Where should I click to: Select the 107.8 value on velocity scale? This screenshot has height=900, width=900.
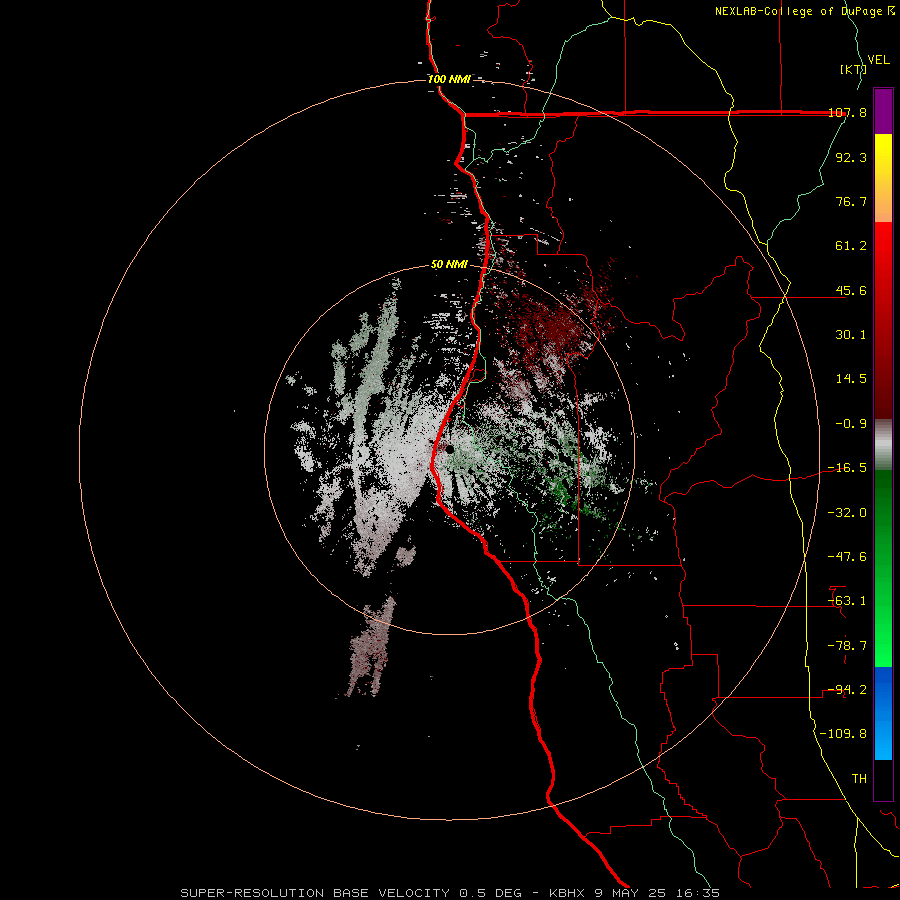(x=848, y=113)
